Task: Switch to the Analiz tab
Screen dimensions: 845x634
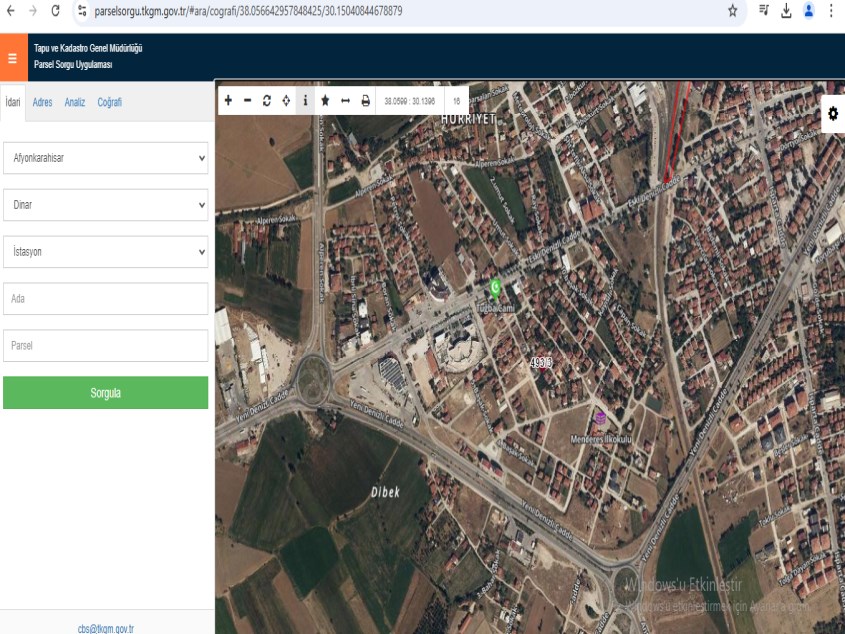Action: [x=75, y=102]
